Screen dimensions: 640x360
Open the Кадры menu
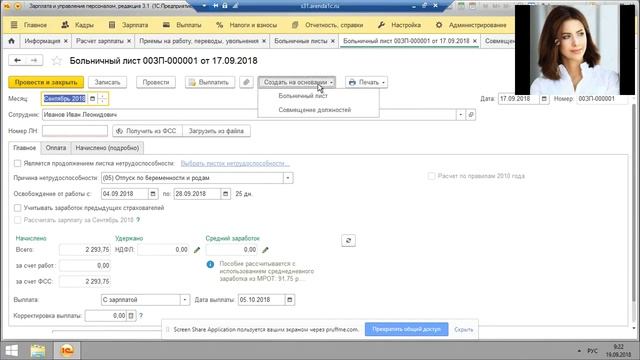(x=78, y=25)
